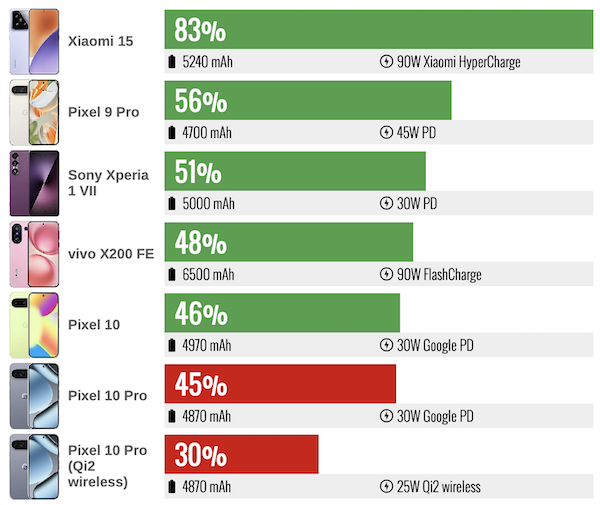Click the battery icon beside 5000 mAh
Screen dimensions: 600x505
pyautogui.click(x=174, y=204)
